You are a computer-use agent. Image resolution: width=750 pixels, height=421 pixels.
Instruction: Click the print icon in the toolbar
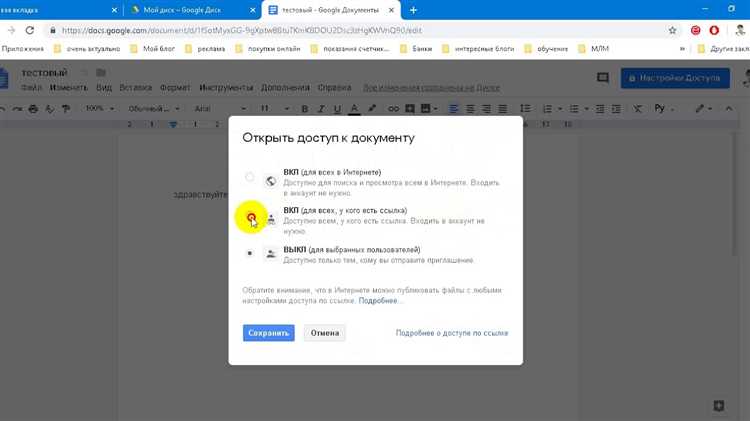pyautogui.click(x=33, y=108)
